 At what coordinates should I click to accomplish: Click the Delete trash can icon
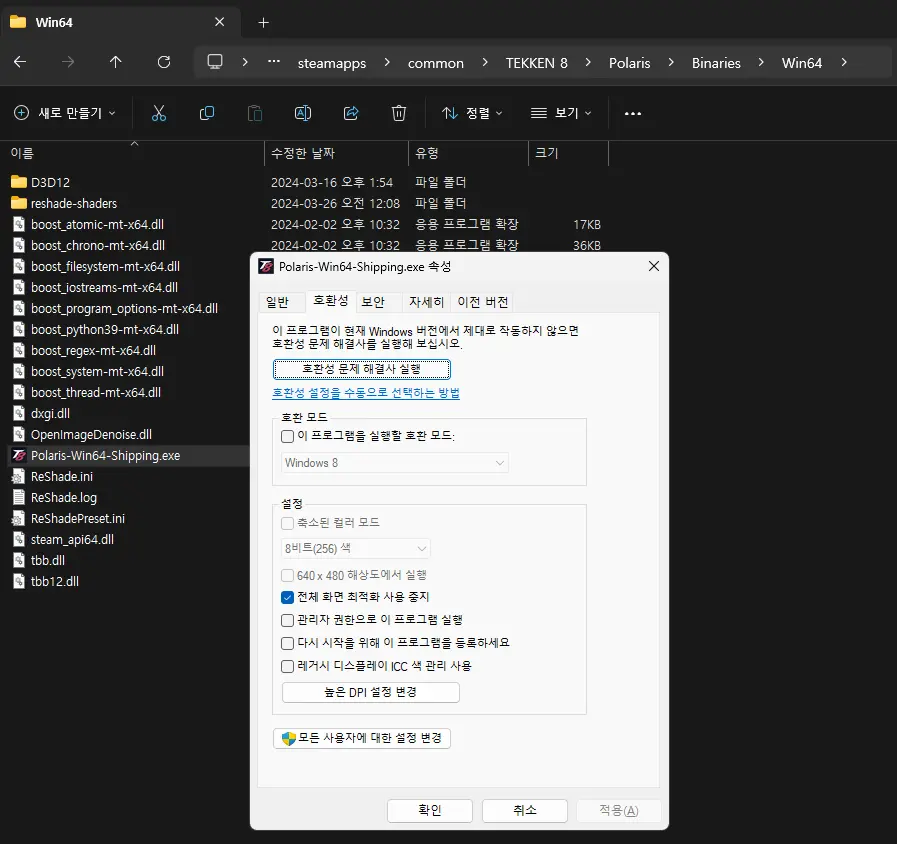pyautogui.click(x=399, y=113)
